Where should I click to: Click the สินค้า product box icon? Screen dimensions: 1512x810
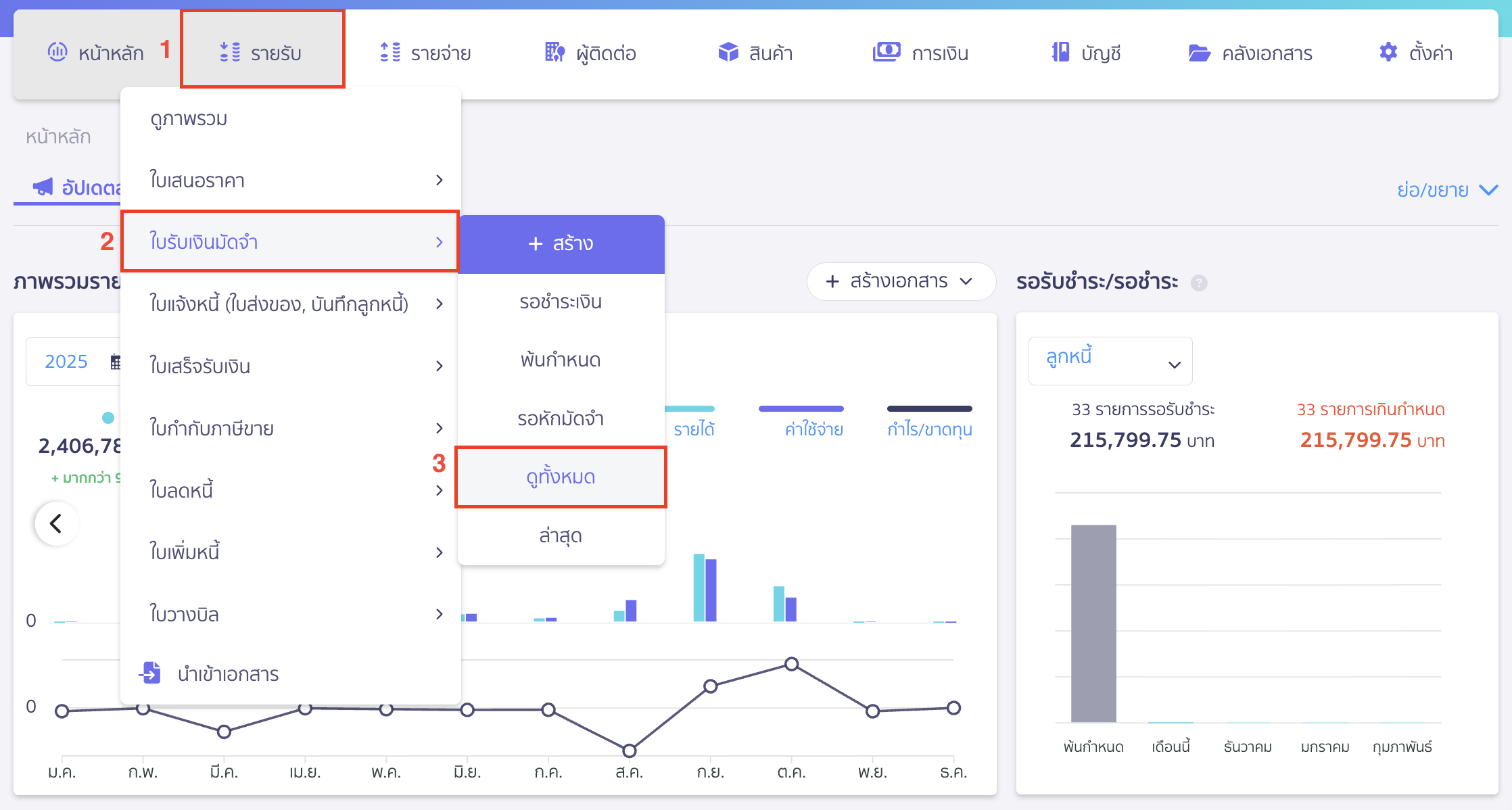coord(728,52)
